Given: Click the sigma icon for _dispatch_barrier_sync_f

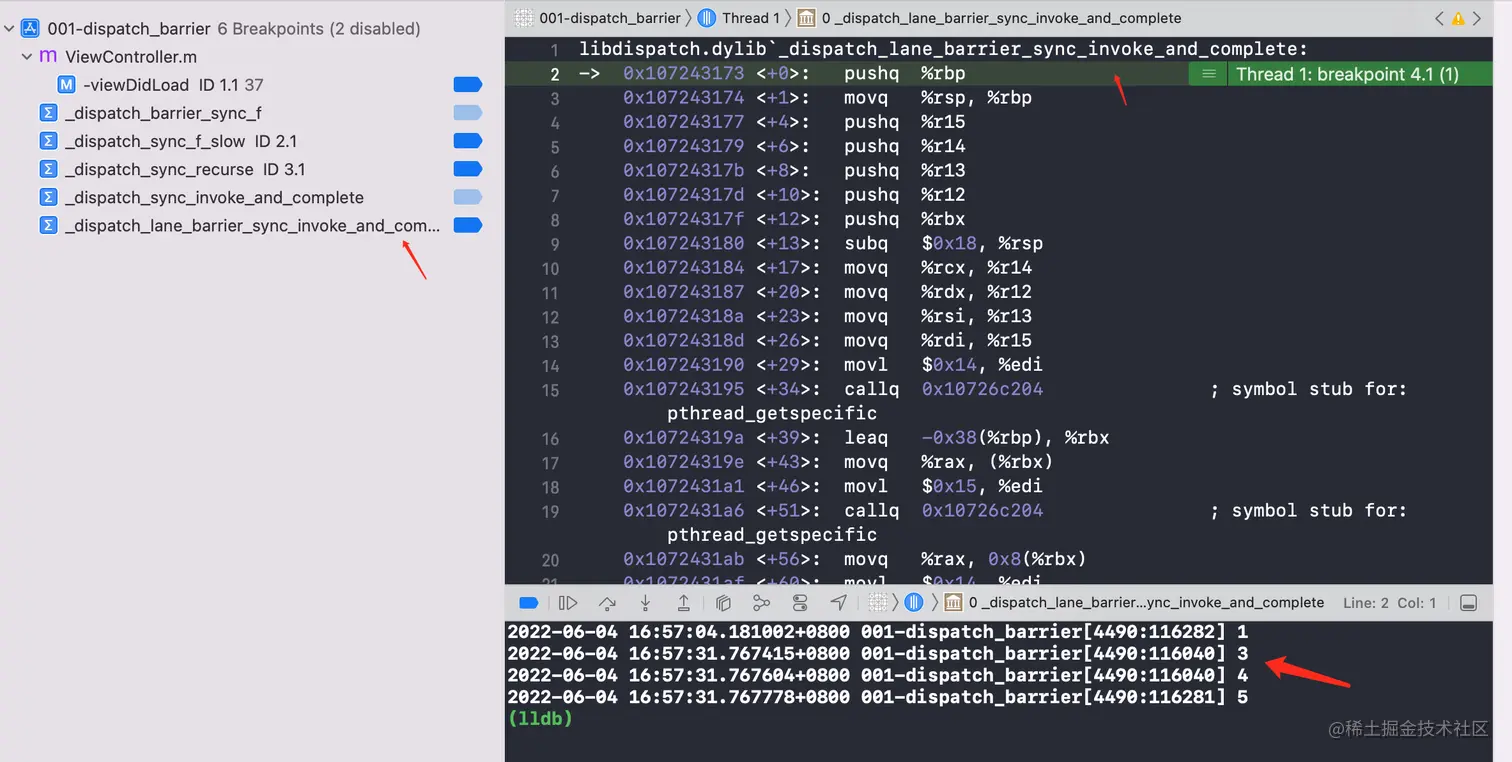Looking at the screenshot, I should pyautogui.click(x=47, y=113).
